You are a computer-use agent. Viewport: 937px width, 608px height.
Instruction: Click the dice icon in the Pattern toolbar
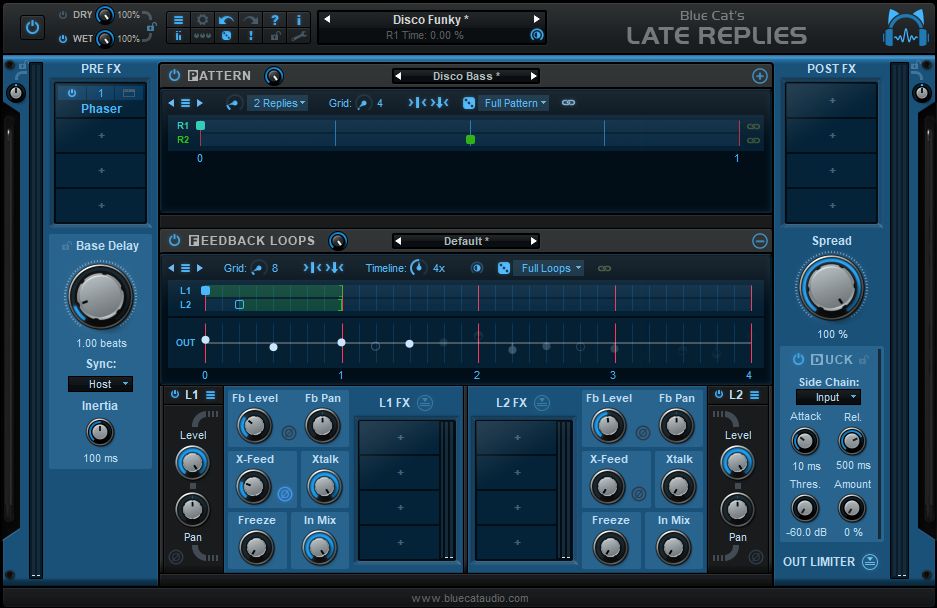click(x=468, y=103)
